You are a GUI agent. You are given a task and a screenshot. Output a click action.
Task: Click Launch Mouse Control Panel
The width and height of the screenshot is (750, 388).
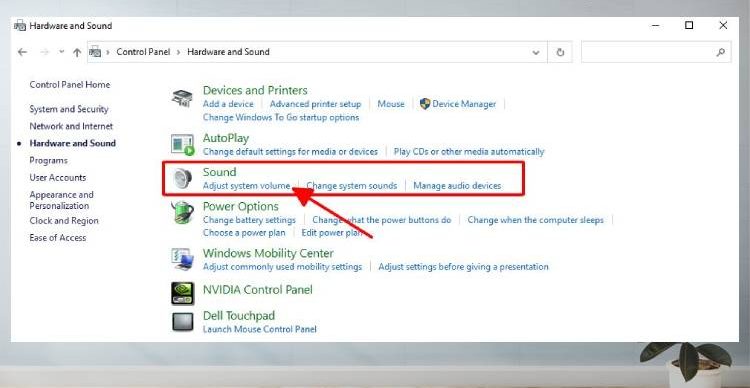coord(259,329)
